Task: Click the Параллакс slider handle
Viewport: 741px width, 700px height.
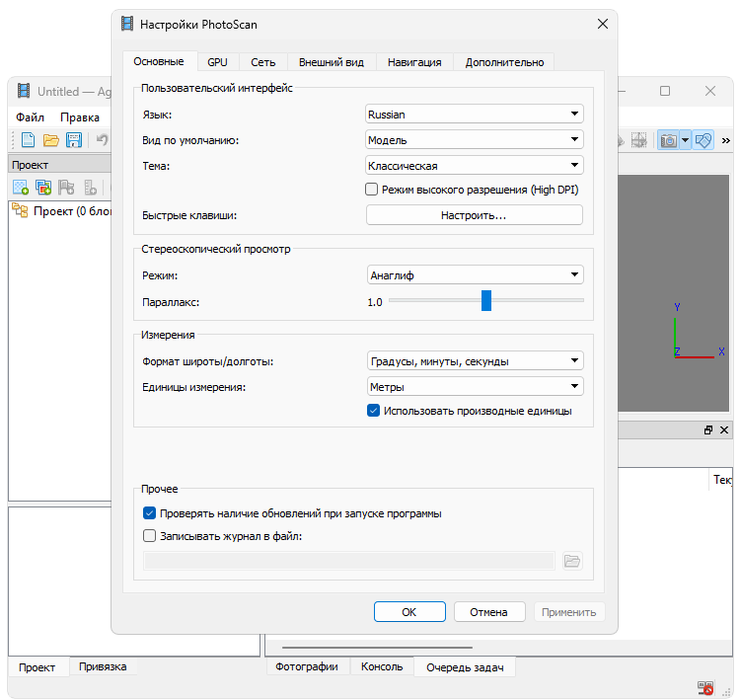Action: 486,301
